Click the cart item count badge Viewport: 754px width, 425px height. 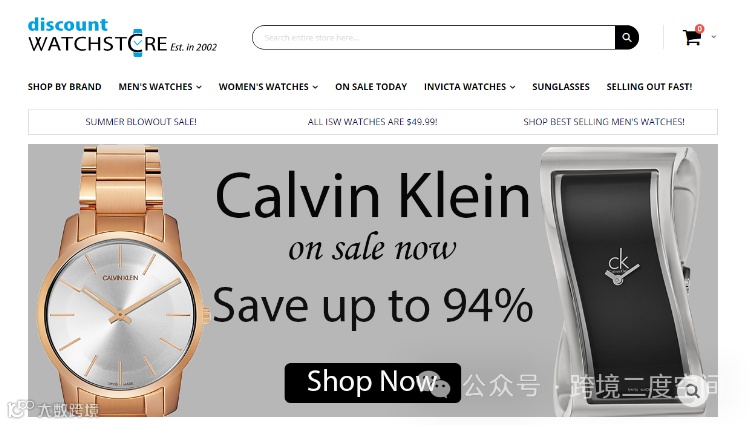tap(699, 29)
